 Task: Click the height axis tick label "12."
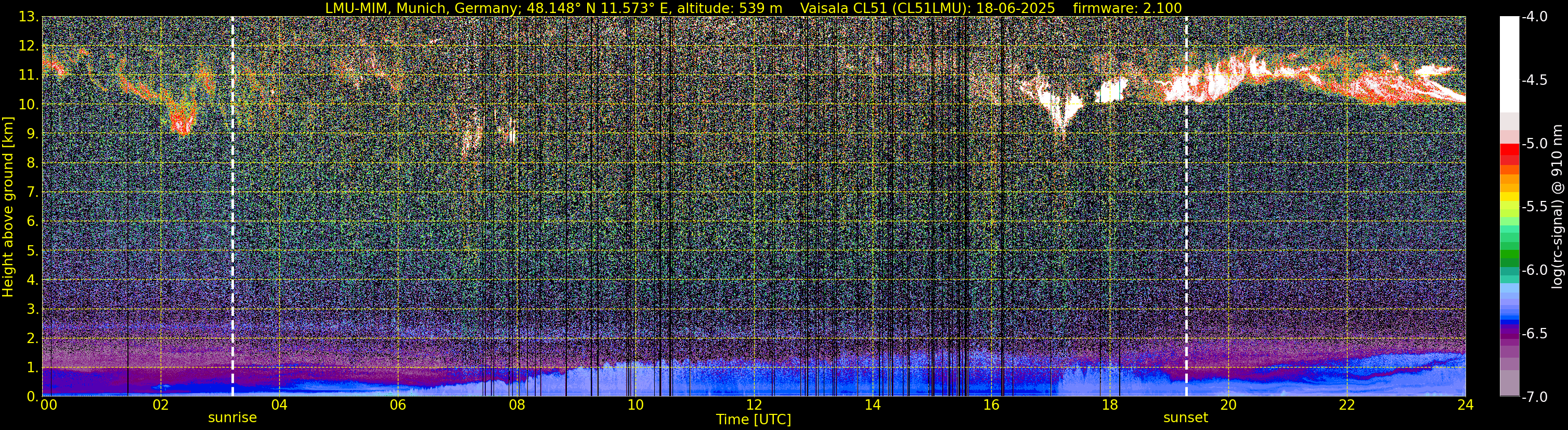pyautogui.click(x=29, y=46)
